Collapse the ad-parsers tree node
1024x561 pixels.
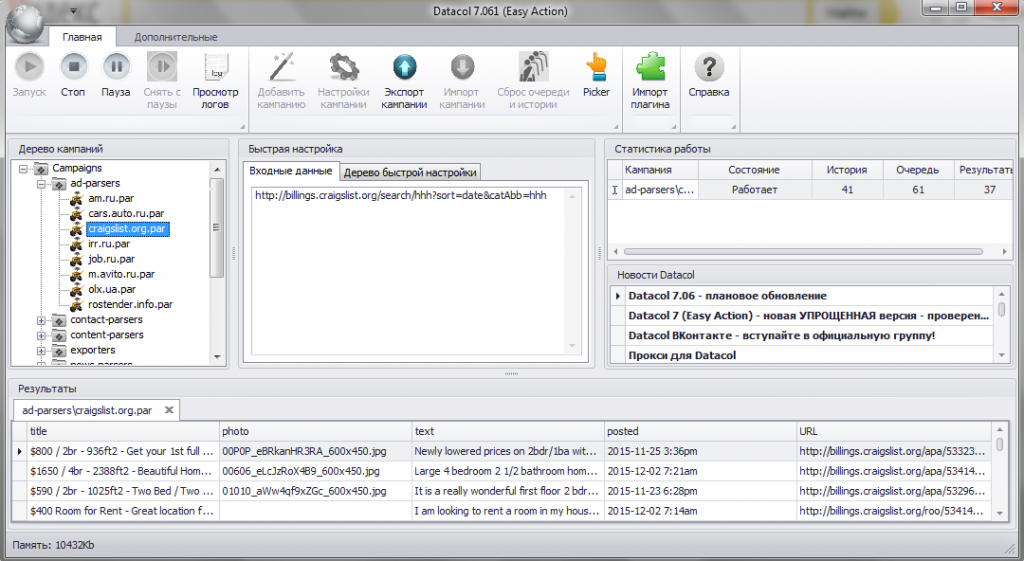tap(41, 184)
